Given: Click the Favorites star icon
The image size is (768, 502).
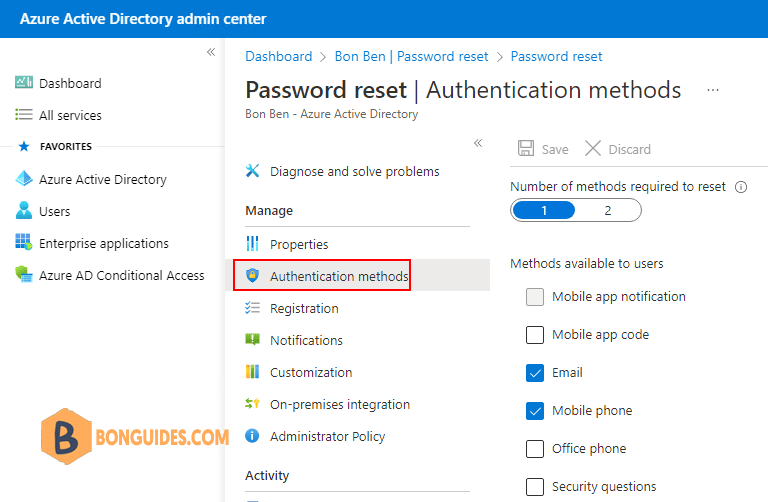Looking at the screenshot, I should click(24, 146).
